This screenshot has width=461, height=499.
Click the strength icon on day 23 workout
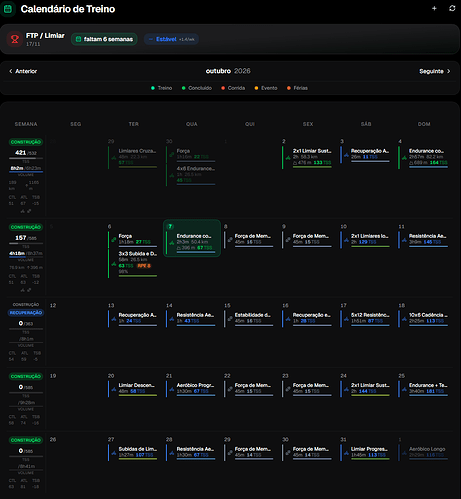(288, 389)
